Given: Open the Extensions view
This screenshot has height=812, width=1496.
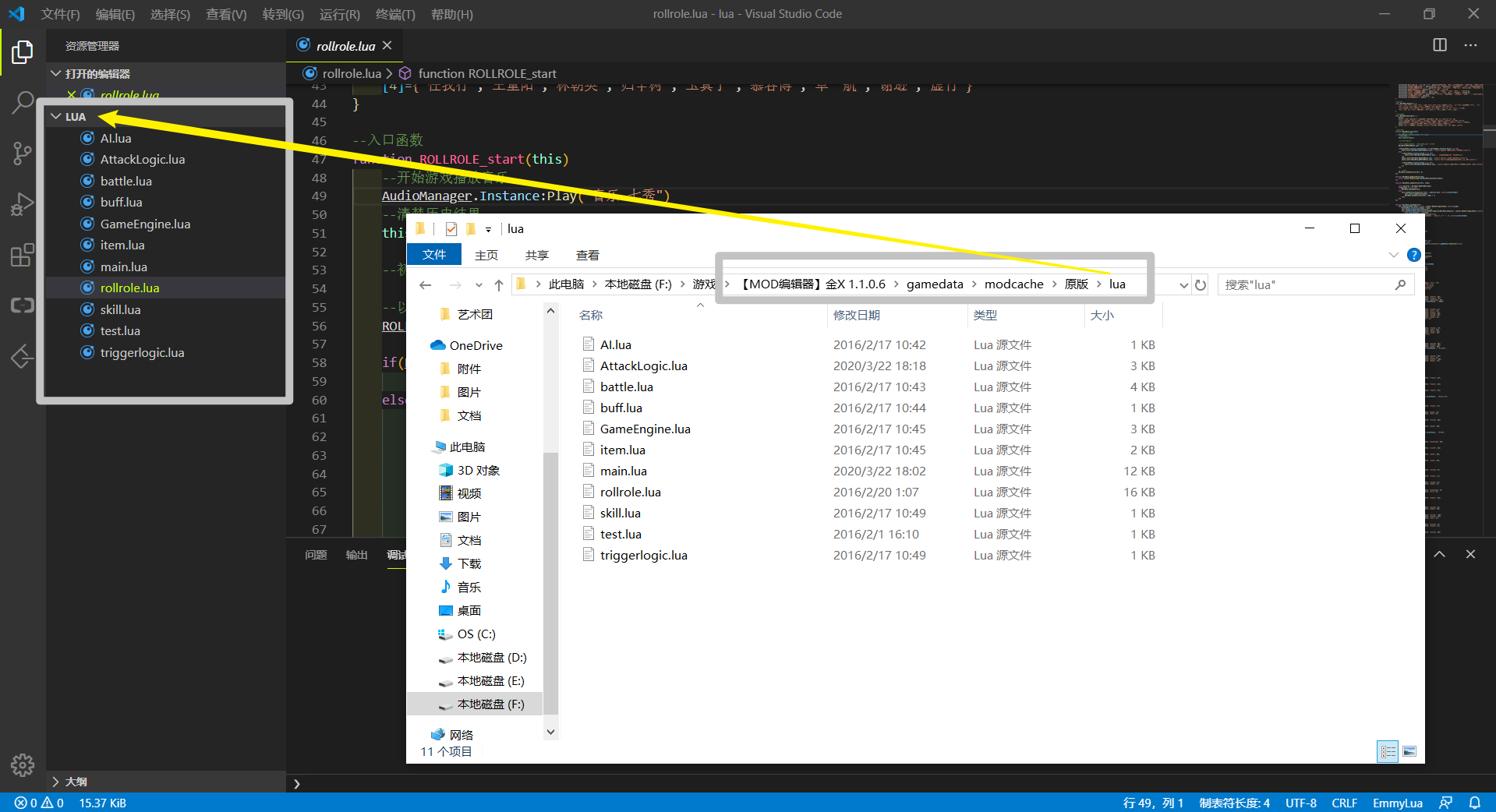Looking at the screenshot, I should (x=22, y=254).
